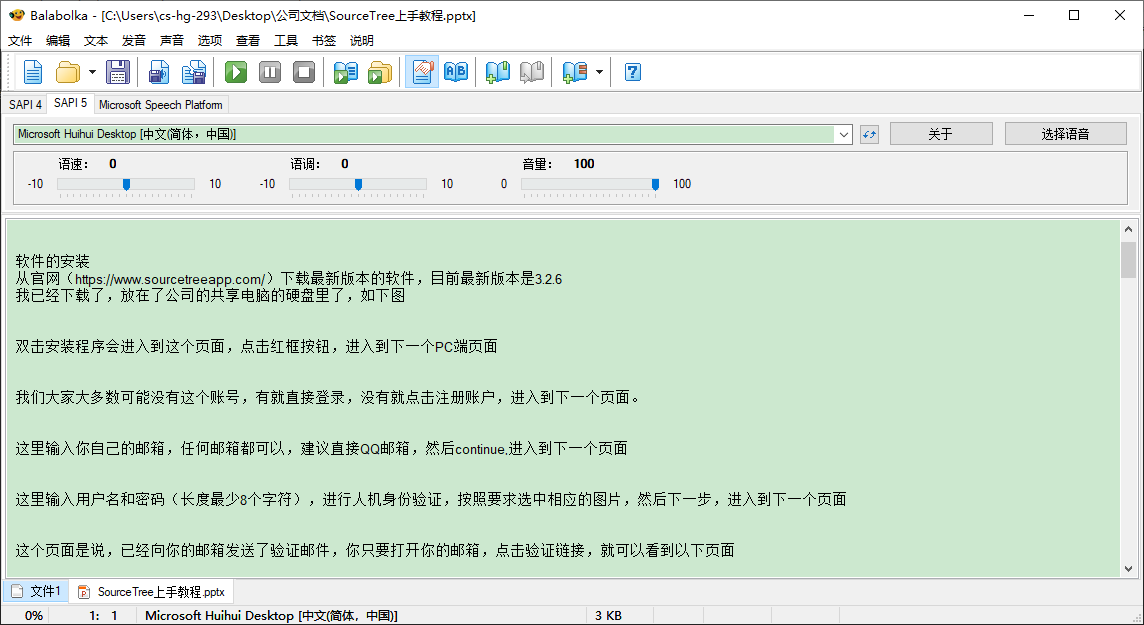This screenshot has height=625, width=1144.
Task: Start reading aloud with green play button
Action: pos(236,72)
